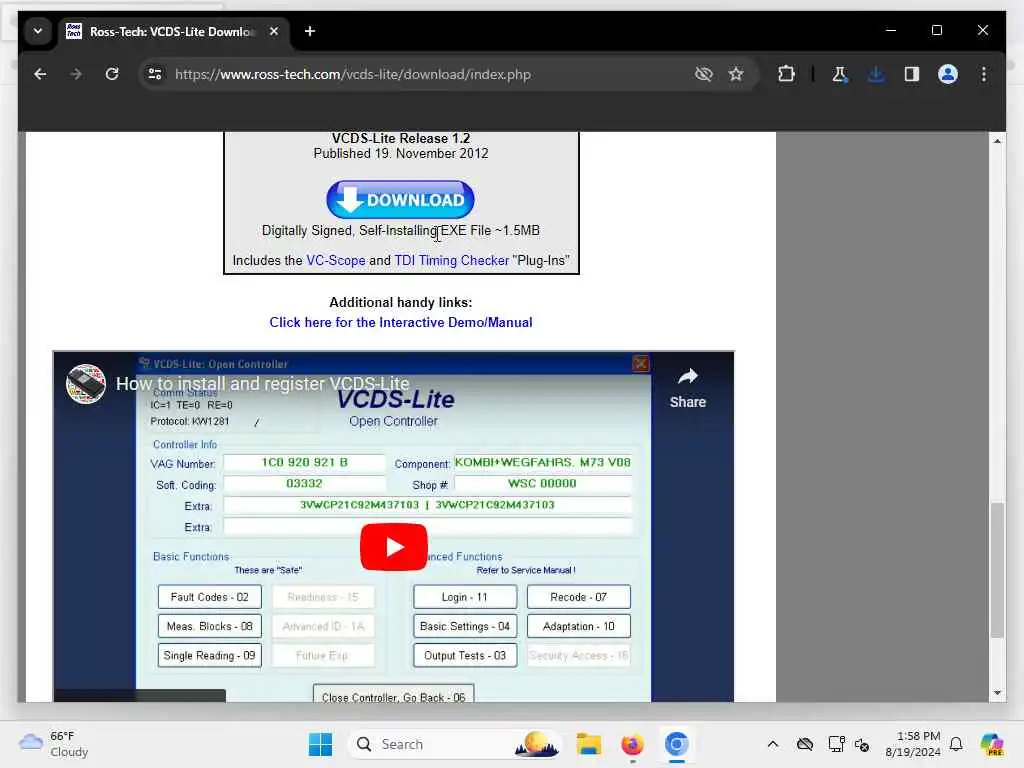This screenshot has height=768, width=1024.
Task: Click the muted volume tray icon
Action: (862, 744)
